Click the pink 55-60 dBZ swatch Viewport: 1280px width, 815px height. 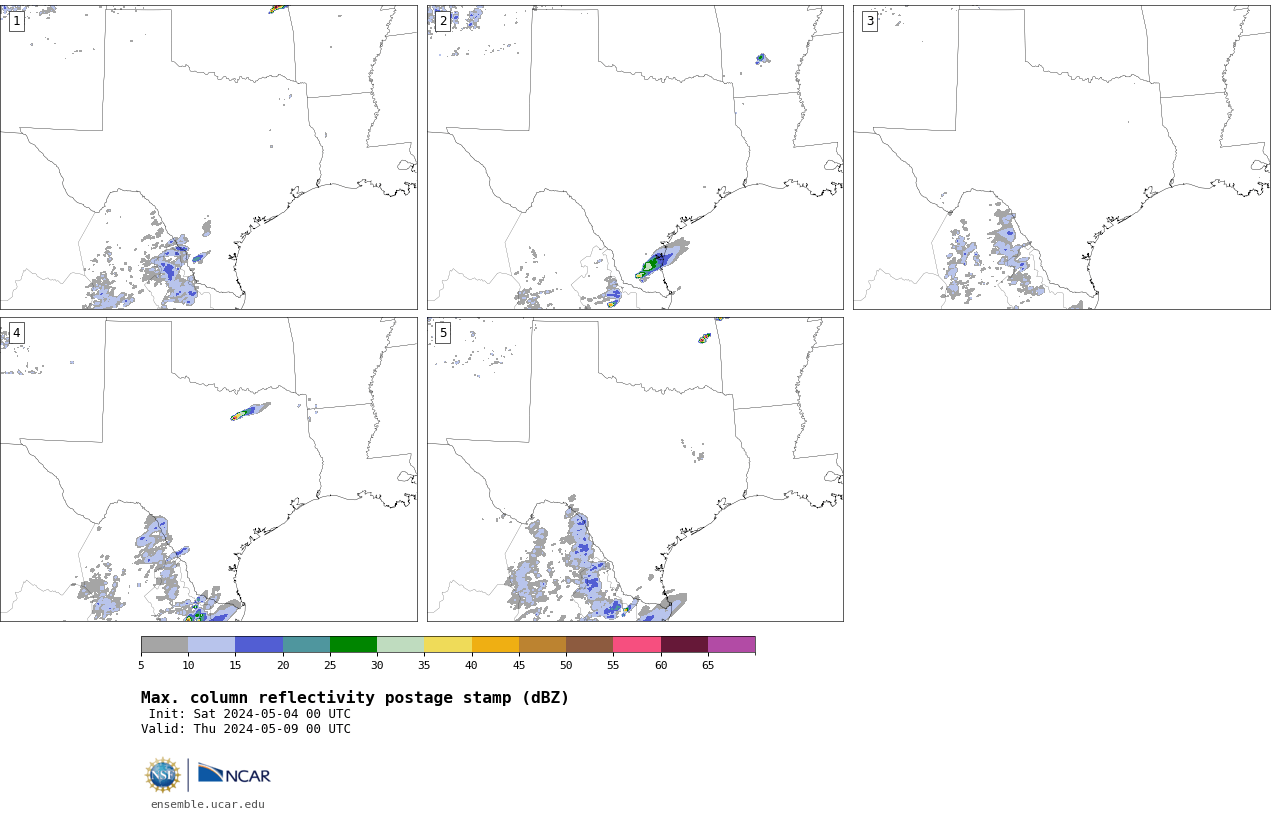(637, 644)
